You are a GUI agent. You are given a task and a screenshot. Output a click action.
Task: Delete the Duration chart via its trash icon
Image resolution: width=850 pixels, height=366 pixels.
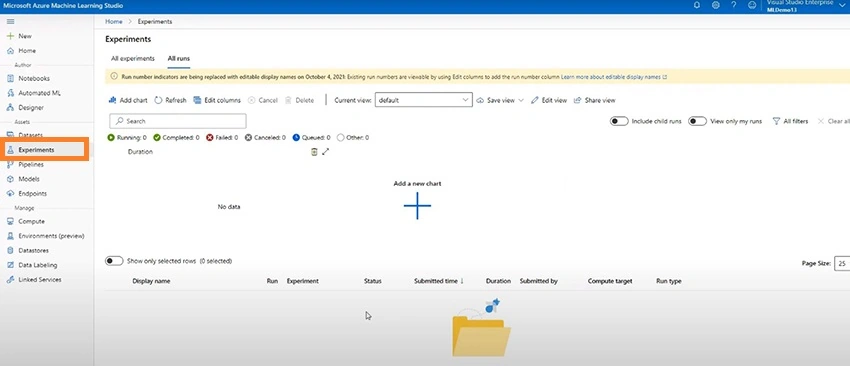click(x=314, y=152)
